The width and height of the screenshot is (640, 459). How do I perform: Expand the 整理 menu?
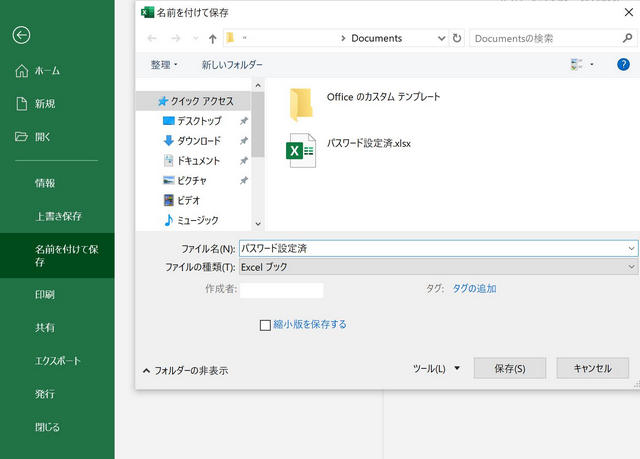tap(164, 65)
